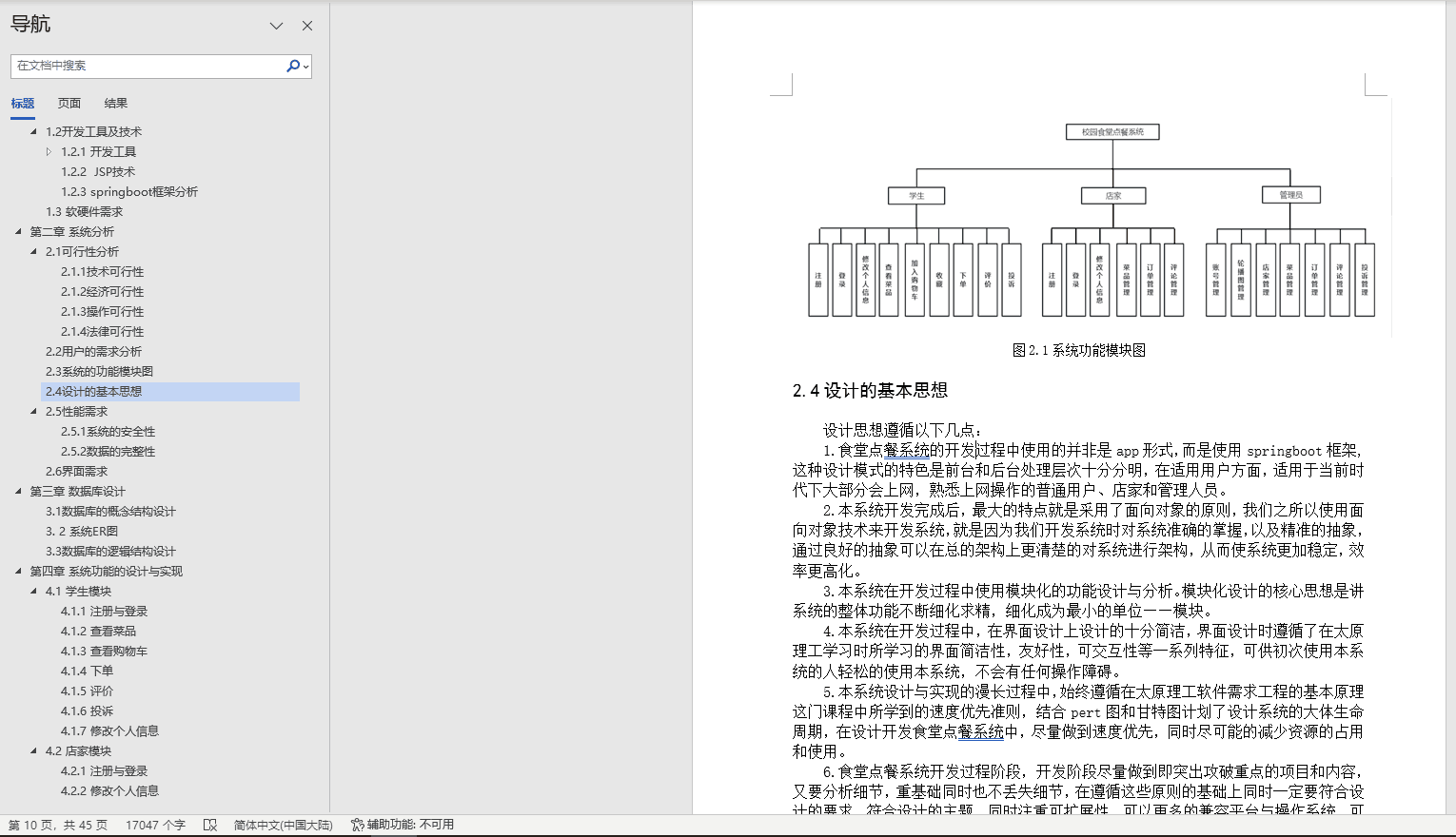
Task: Go to heading 1.2.3 springboot框架分析
Action: (129, 191)
